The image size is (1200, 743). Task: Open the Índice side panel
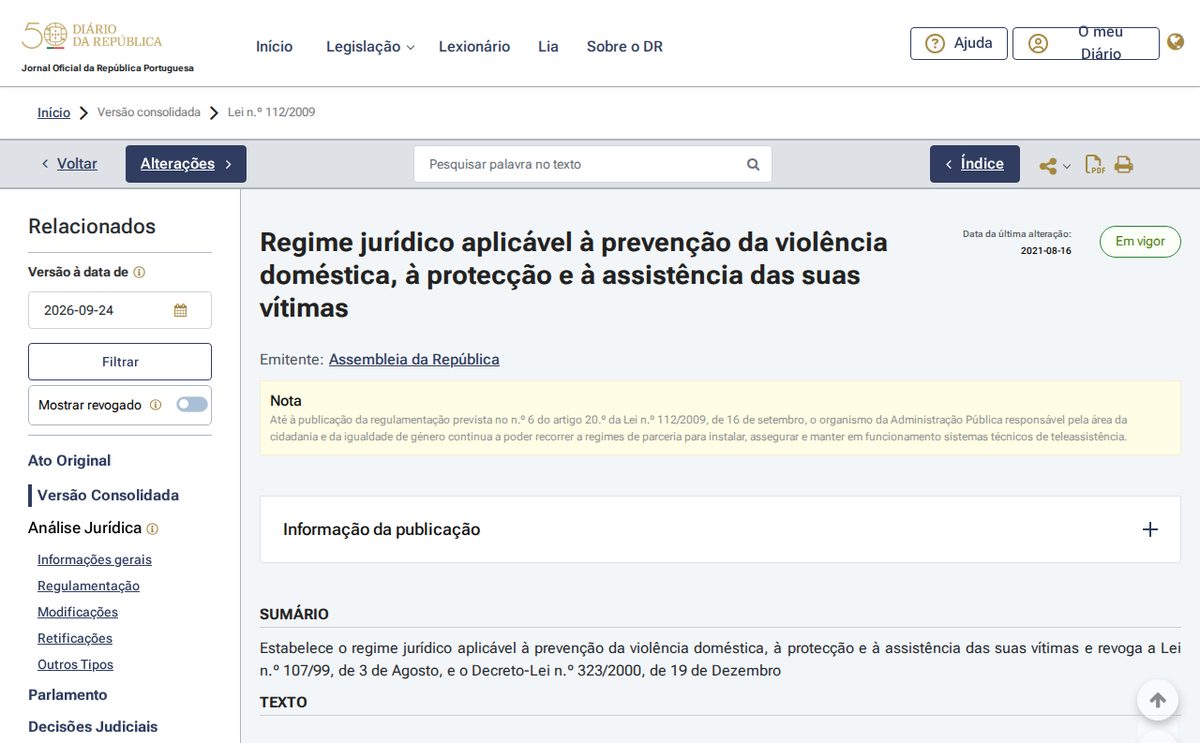pyautogui.click(x=975, y=164)
